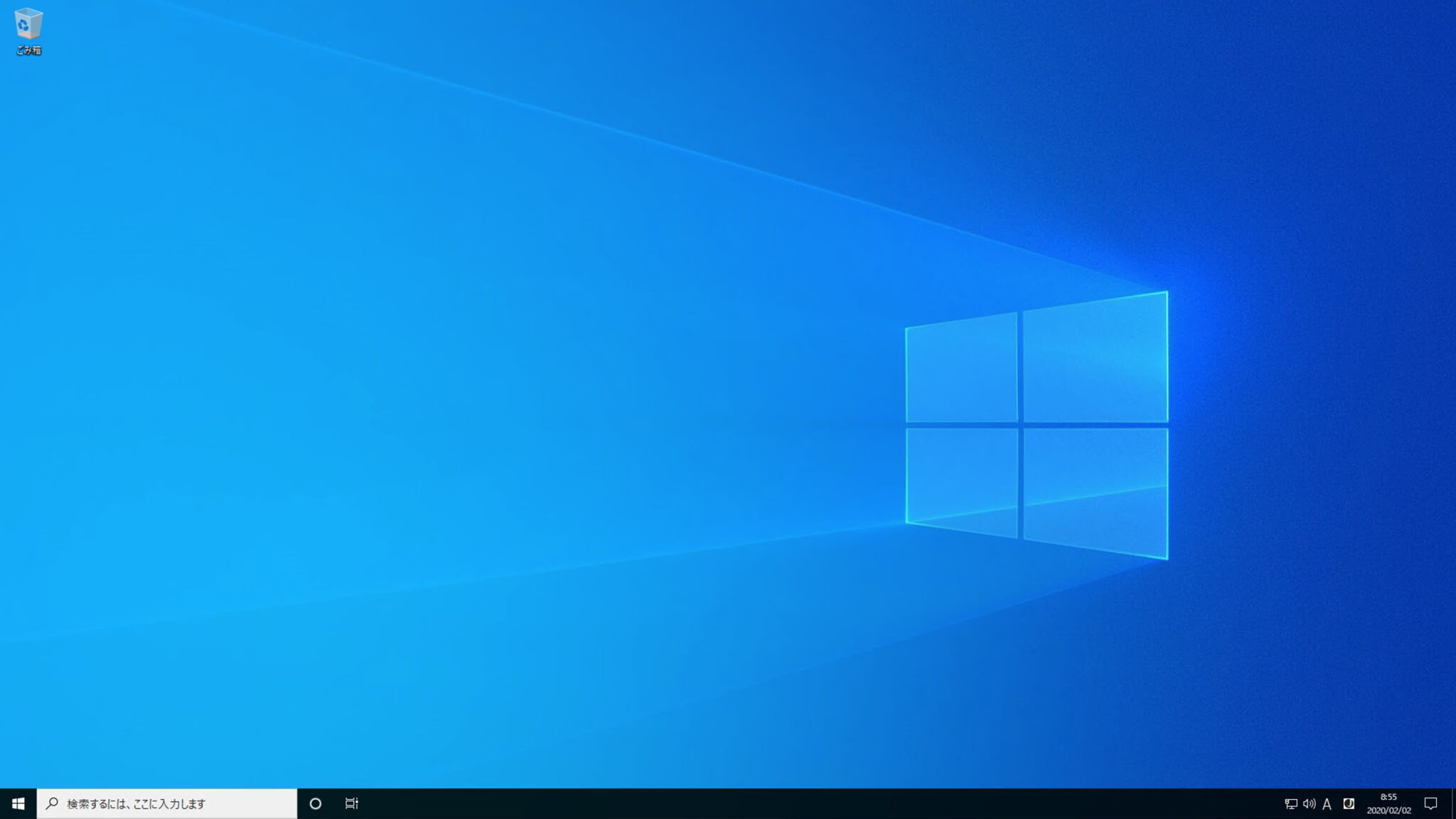Click the Cortana circle icon on the taskbar
This screenshot has width=1456, height=819.
coord(316,803)
